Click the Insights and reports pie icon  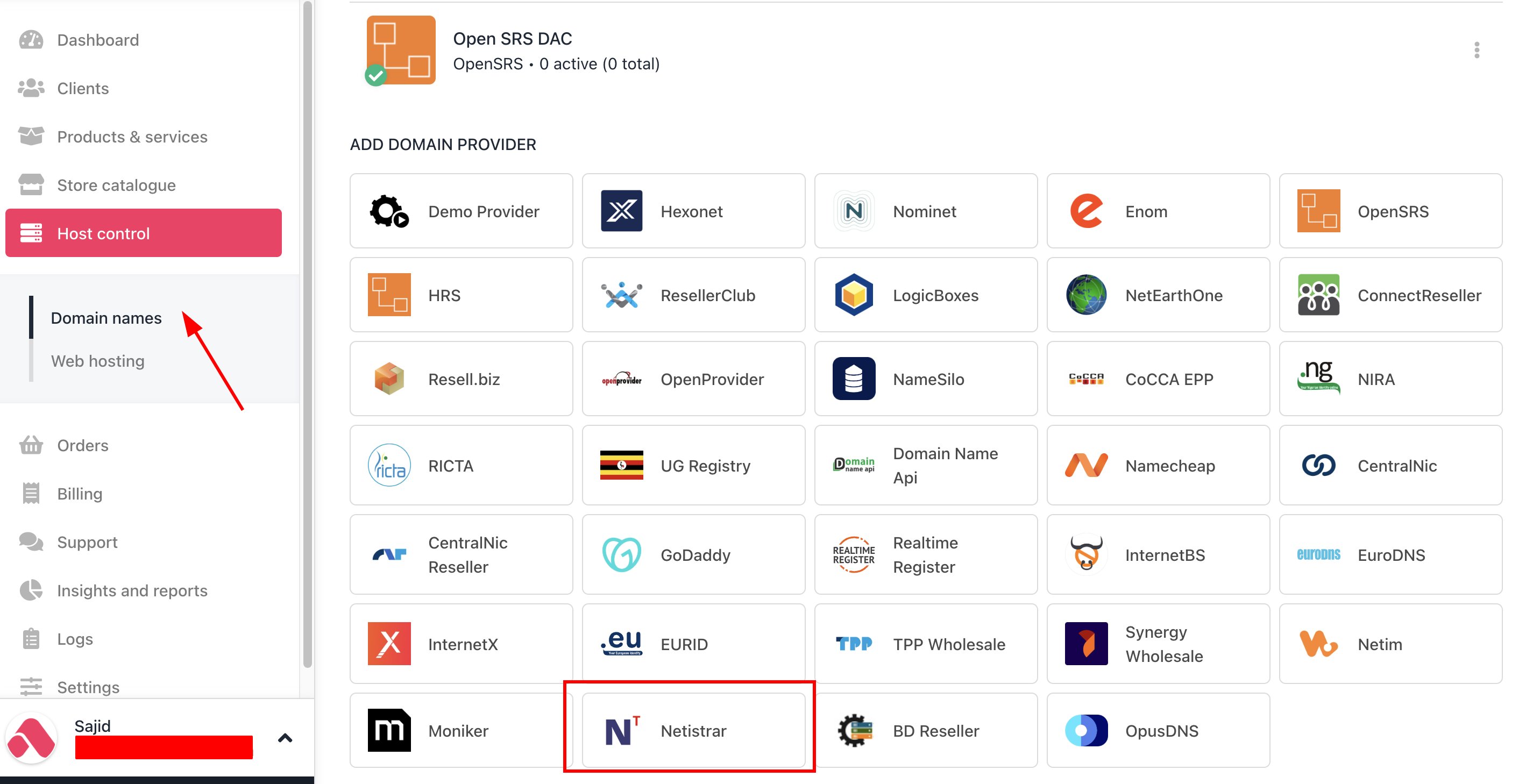coord(31,590)
